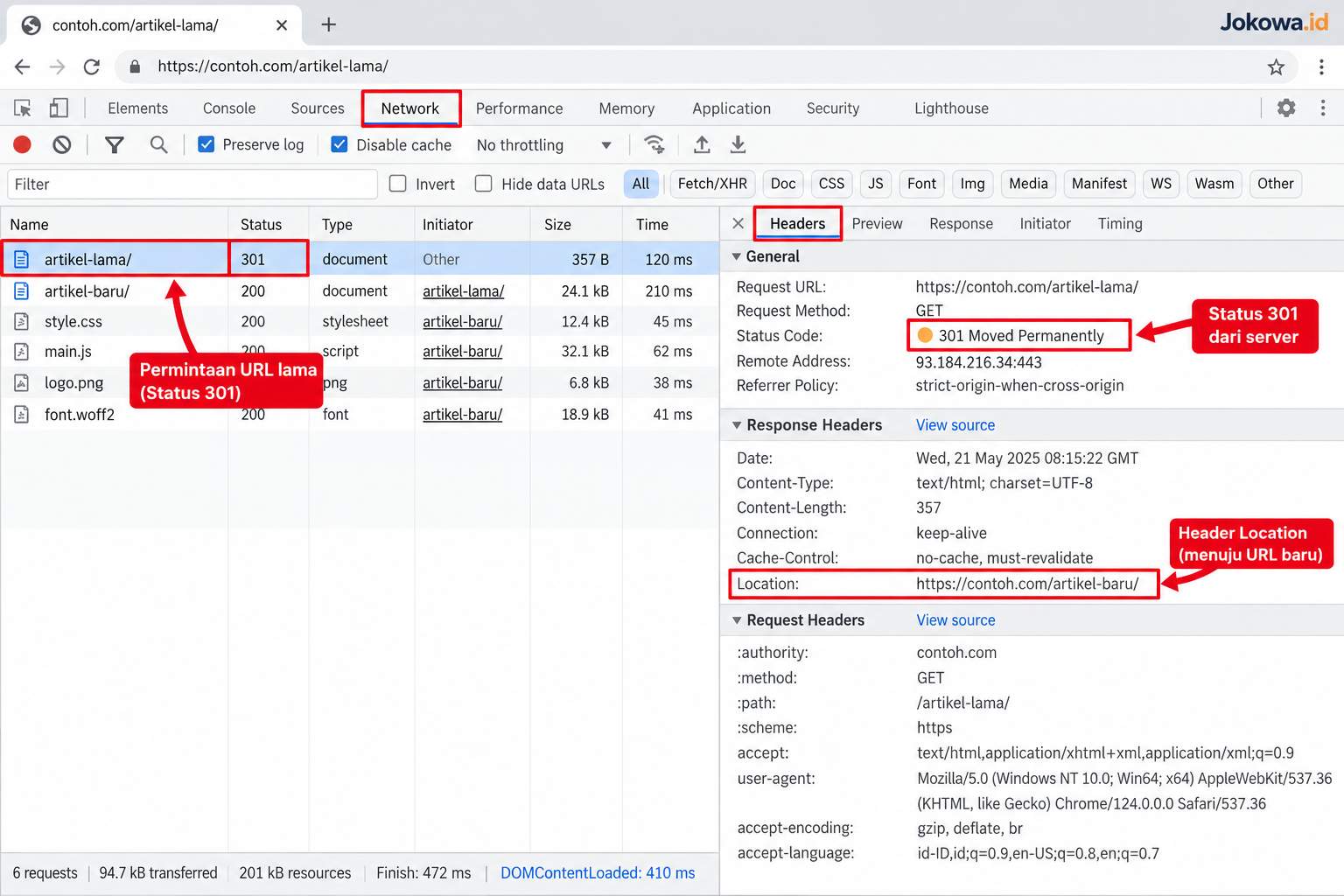Toggle the device toolbar icon
This screenshot has width=1344, height=896.
(59, 108)
